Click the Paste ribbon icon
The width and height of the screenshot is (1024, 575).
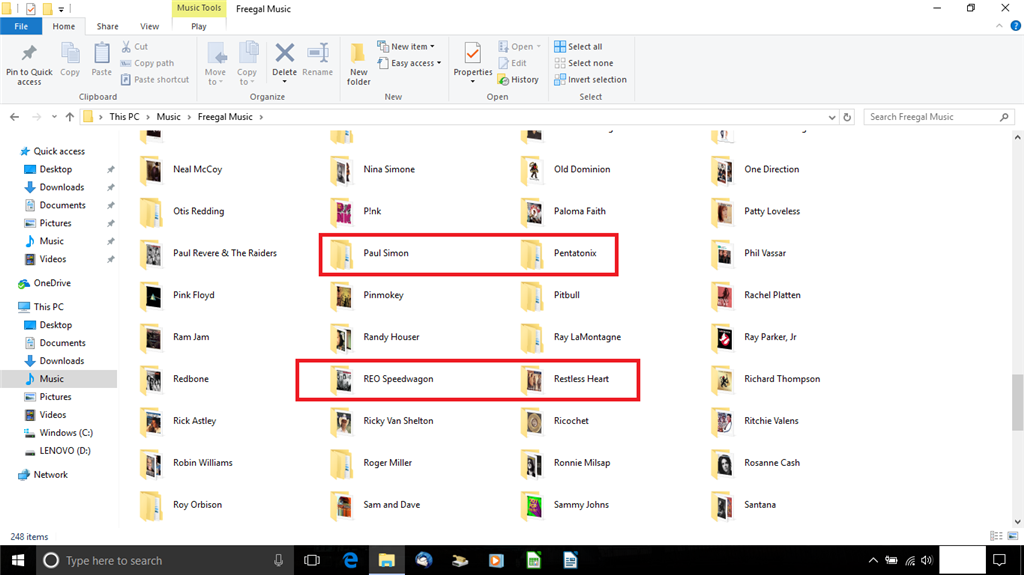coord(101,53)
